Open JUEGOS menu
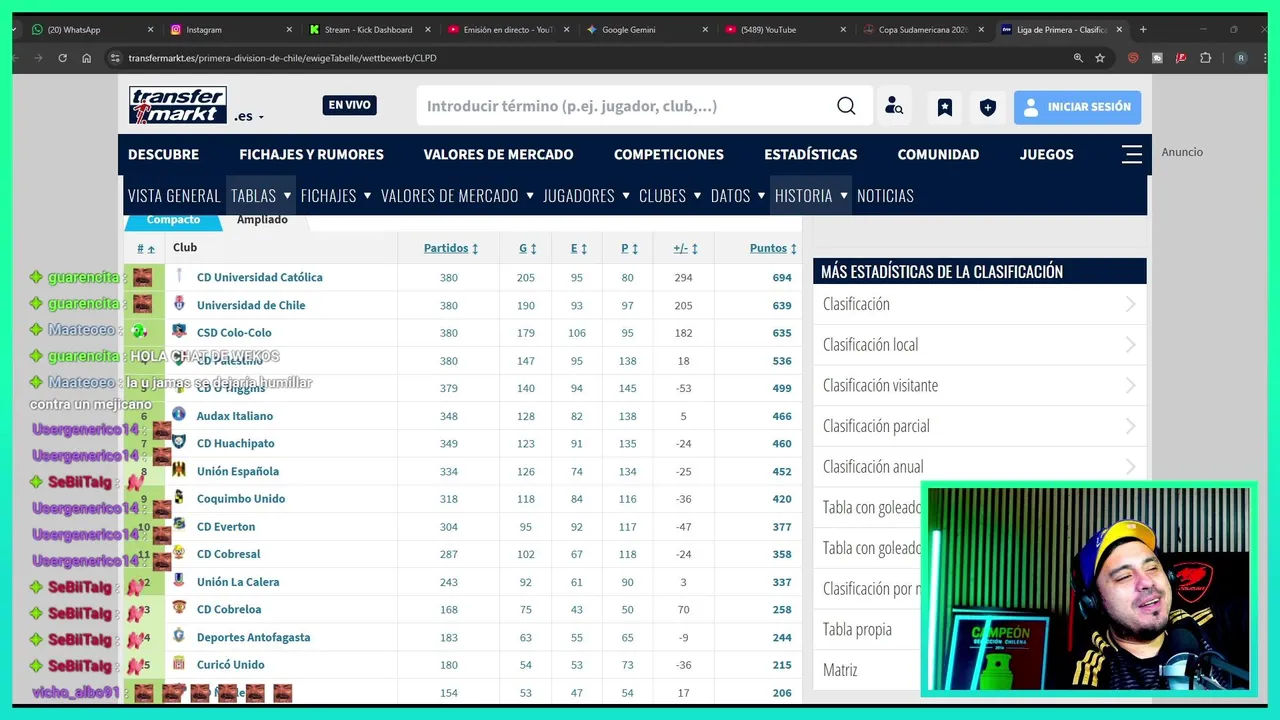Screen dimensions: 1280x720 [1046, 154]
